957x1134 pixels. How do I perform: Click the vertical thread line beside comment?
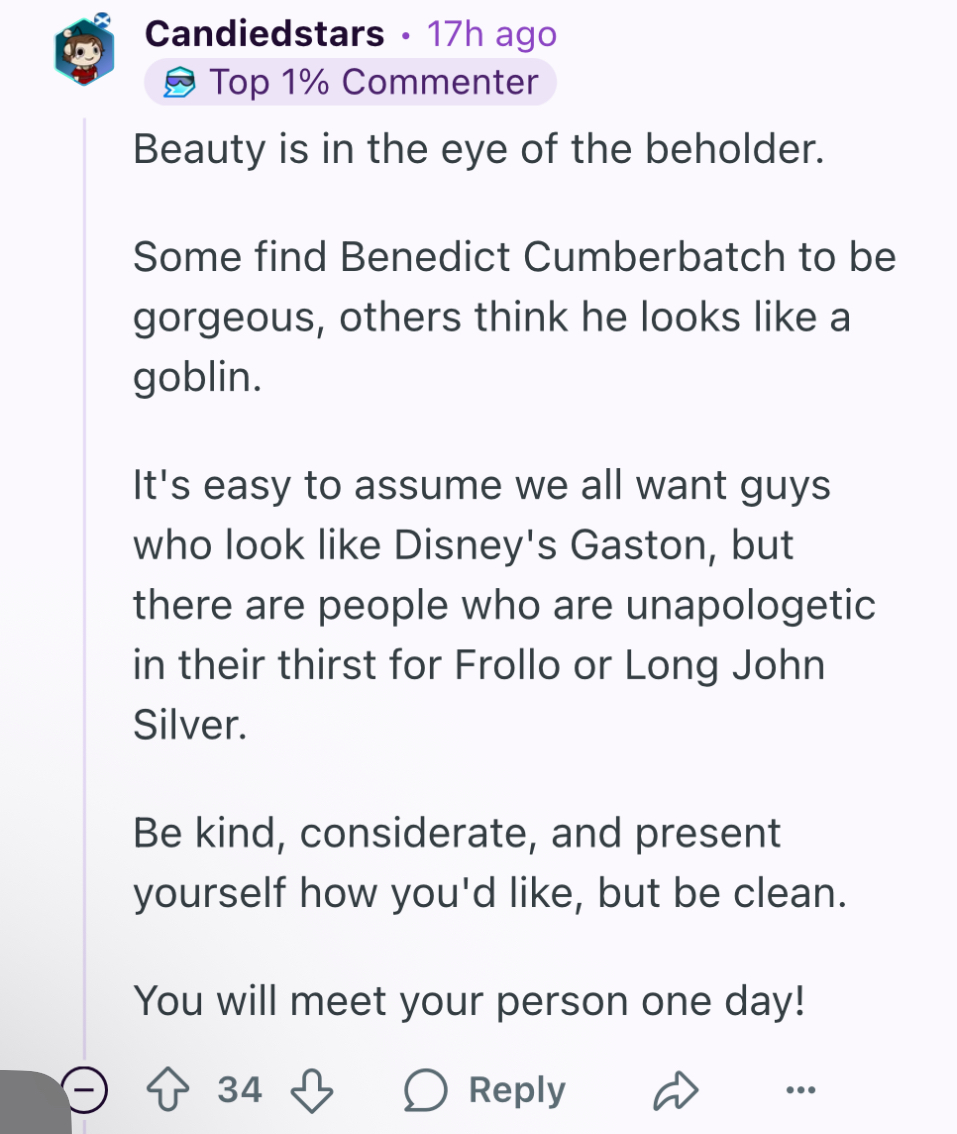tap(85, 579)
